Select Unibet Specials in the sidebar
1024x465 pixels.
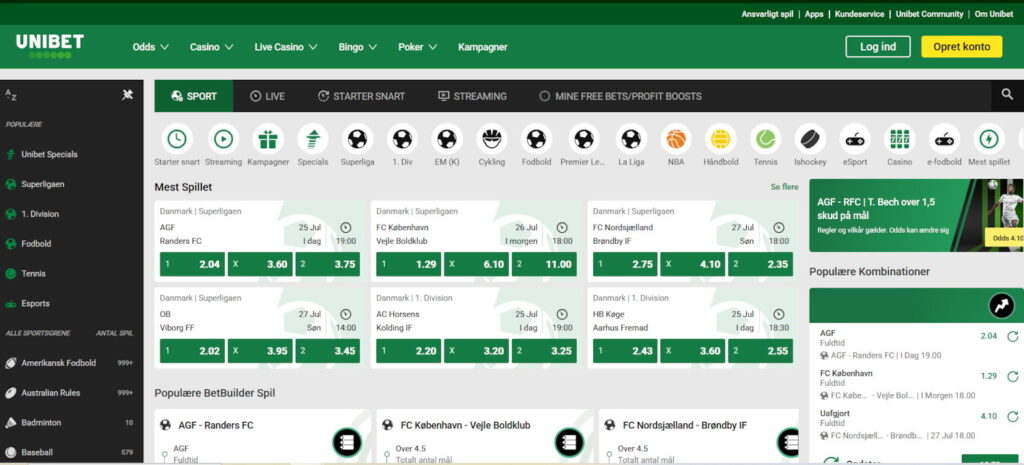pos(72,155)
